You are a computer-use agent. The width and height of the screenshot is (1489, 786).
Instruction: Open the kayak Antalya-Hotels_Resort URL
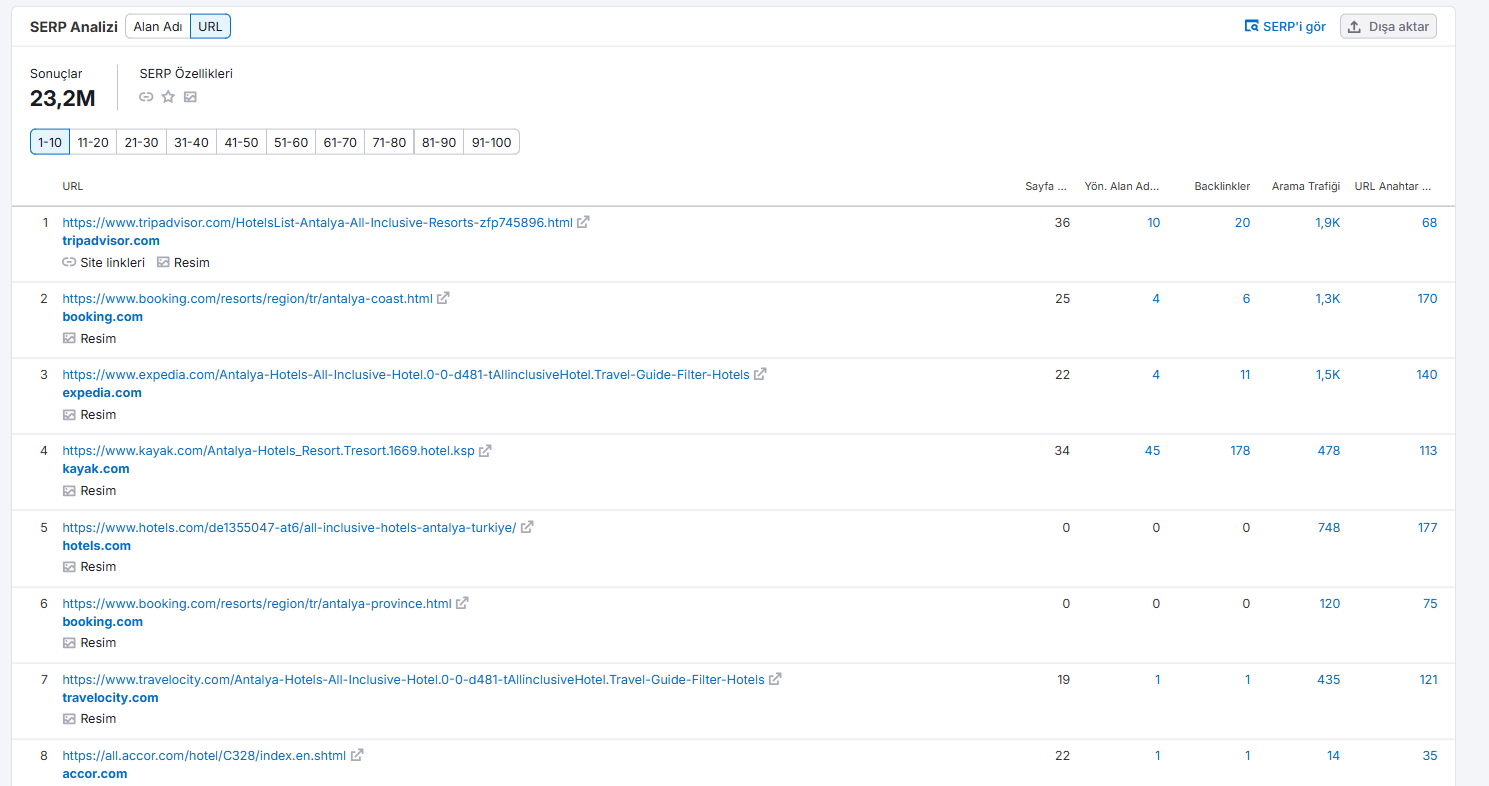[268, 451]
